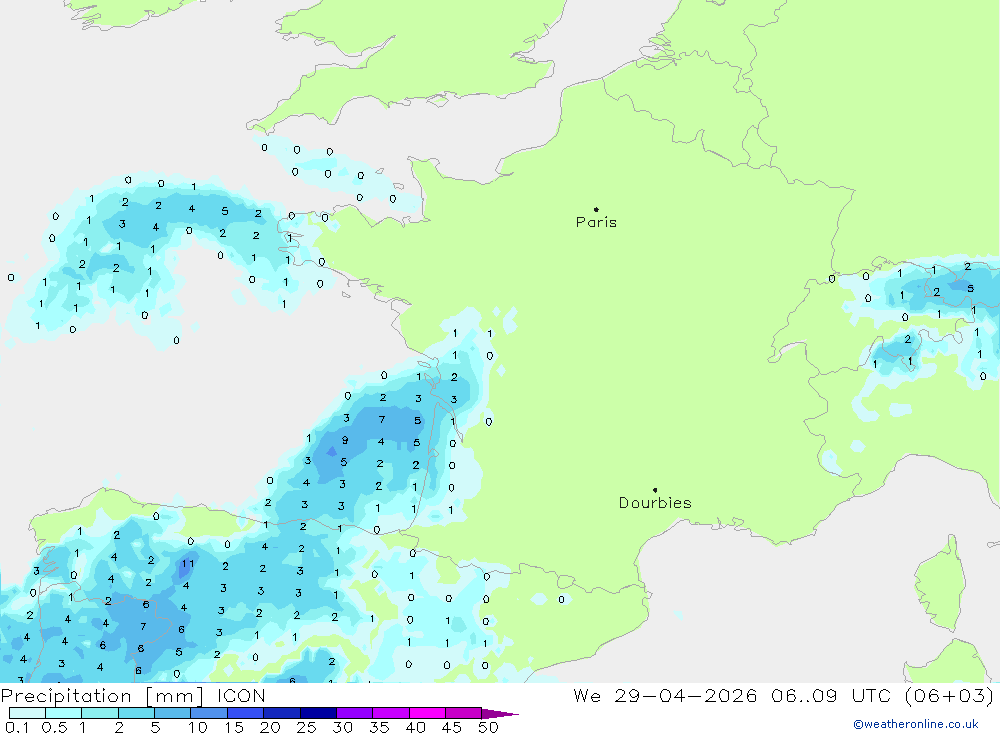Click the Dourbies city label
The height and width of the screenshot is (733, 1000).
coord(655,503)
